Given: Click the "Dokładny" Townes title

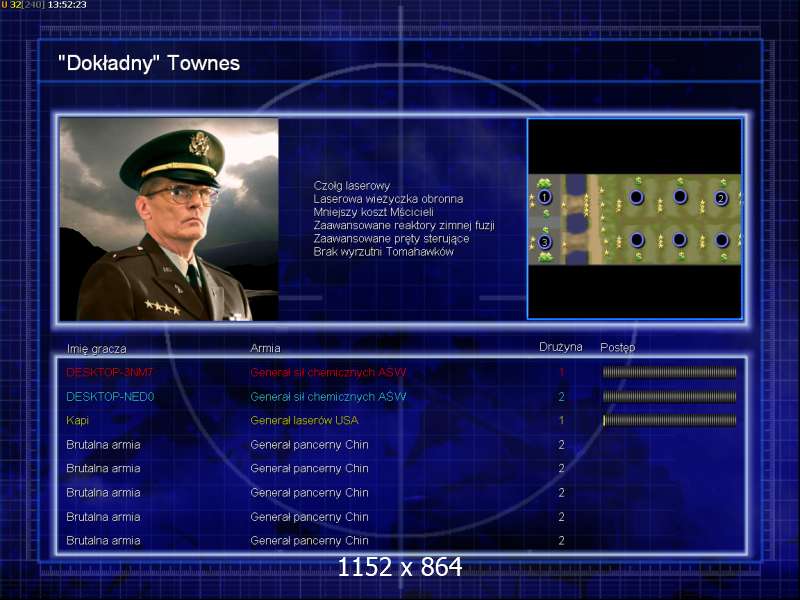Looking at the screenshot, I should (148, 63).
